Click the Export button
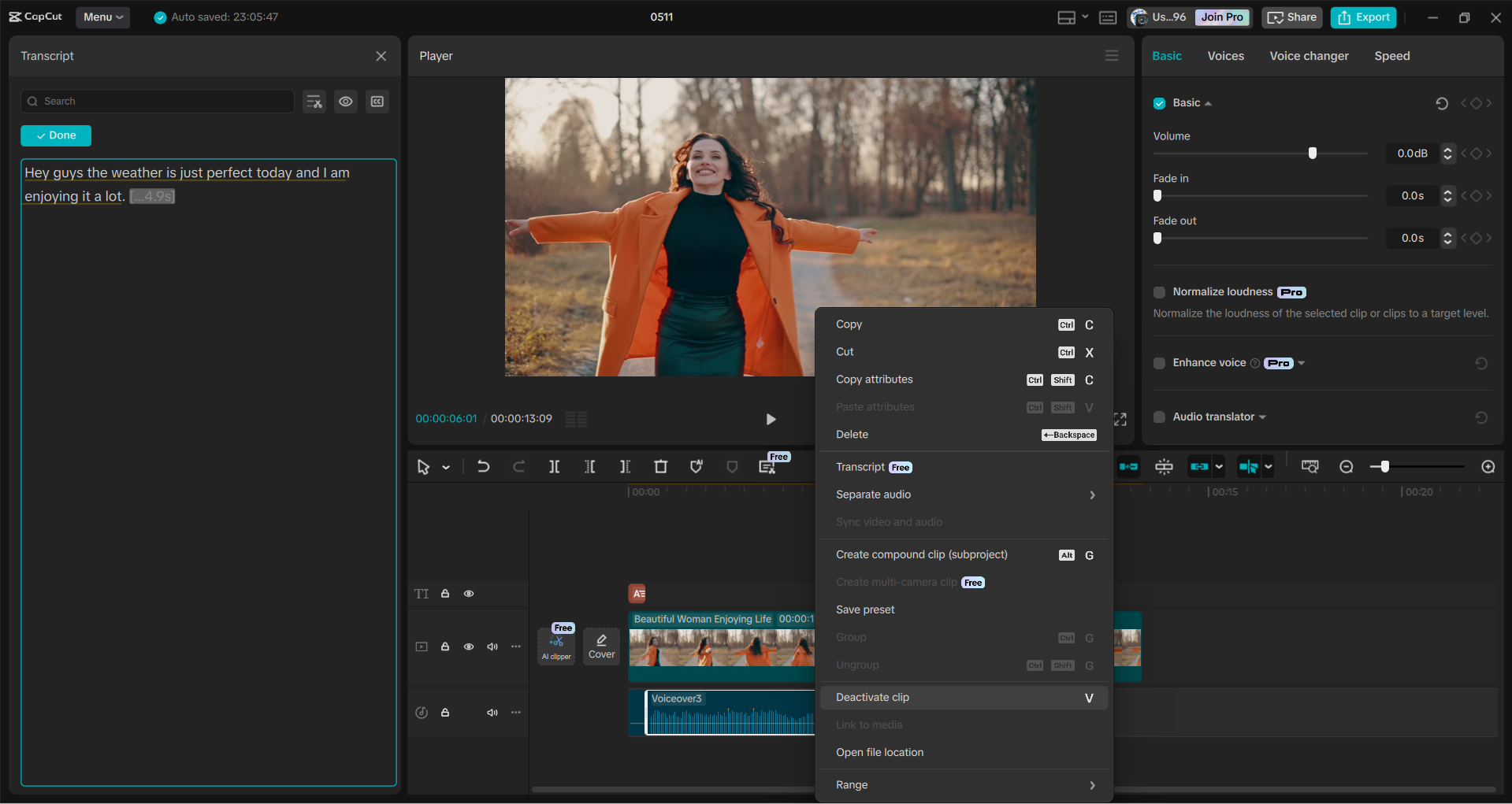This screenshot has width=1512, height=804. 1362,17
